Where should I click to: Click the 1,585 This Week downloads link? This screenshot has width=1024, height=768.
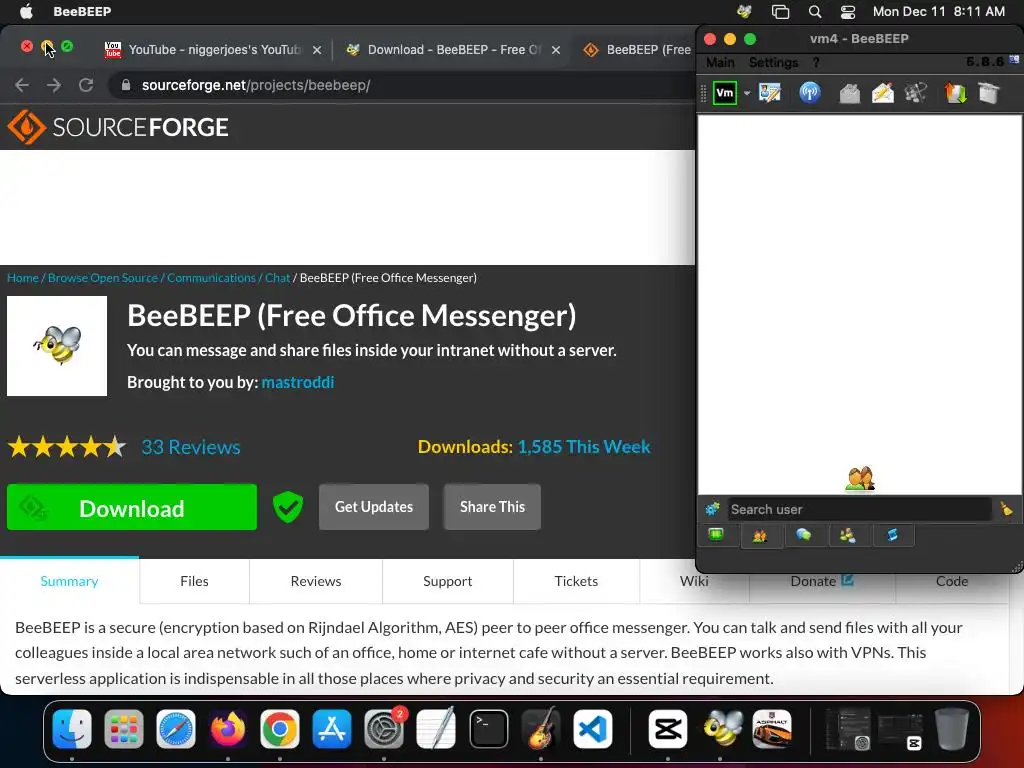tap(584, 447)
